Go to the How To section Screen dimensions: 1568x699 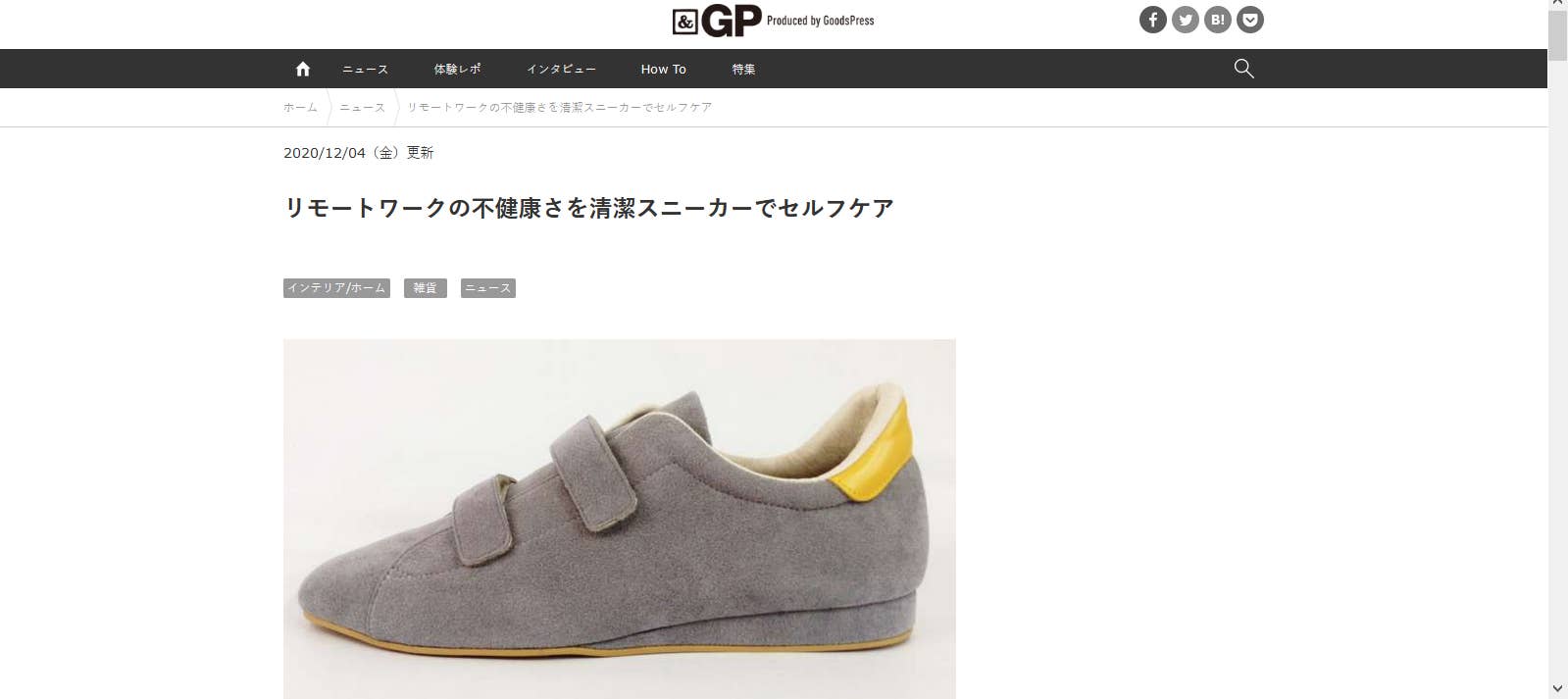(664, 69)
